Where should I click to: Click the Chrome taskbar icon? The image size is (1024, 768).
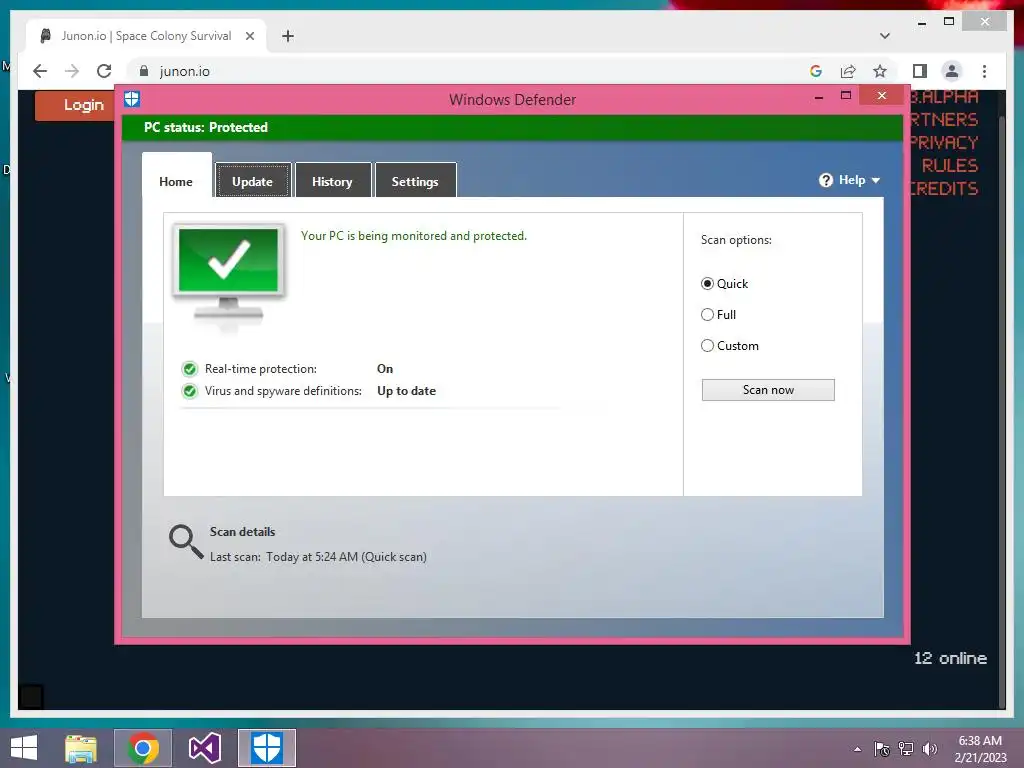[x=143, y=748]
